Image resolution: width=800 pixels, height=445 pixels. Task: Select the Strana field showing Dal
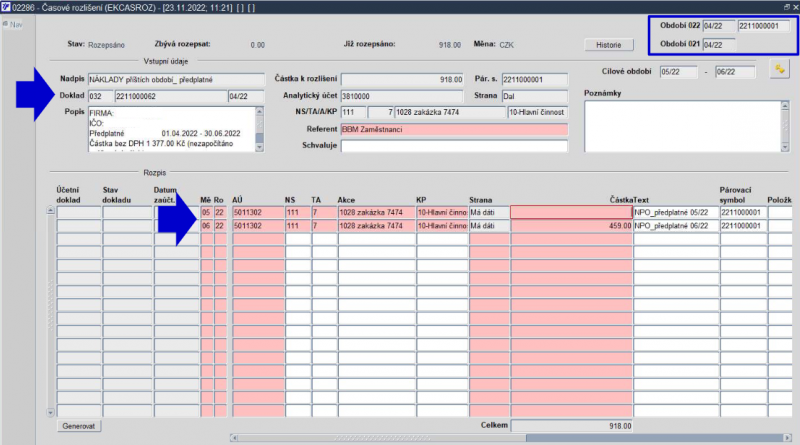pyautogui.click(x=535, y=96)
